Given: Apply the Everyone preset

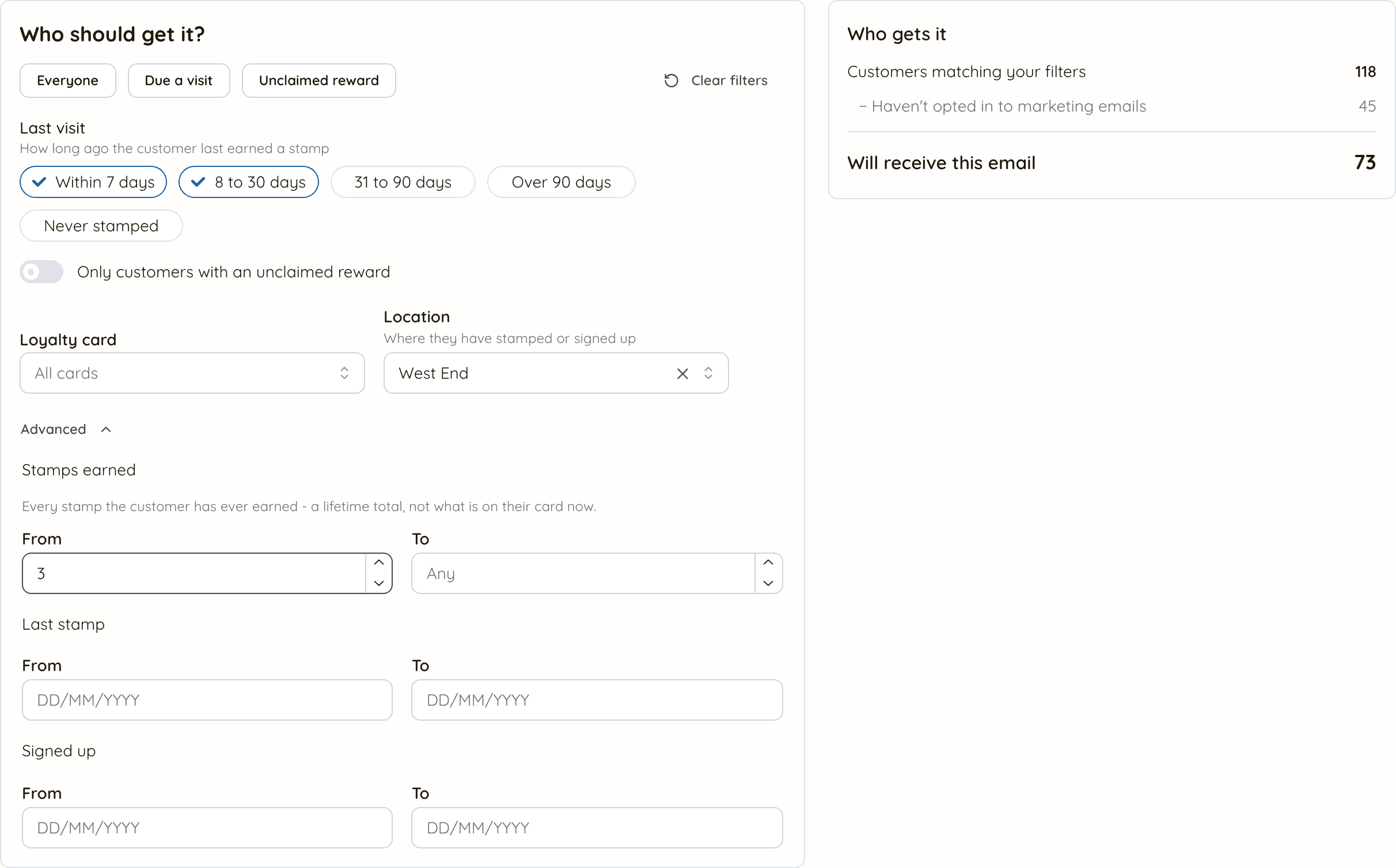Looking at the screenshot, I should click(68, 81).
